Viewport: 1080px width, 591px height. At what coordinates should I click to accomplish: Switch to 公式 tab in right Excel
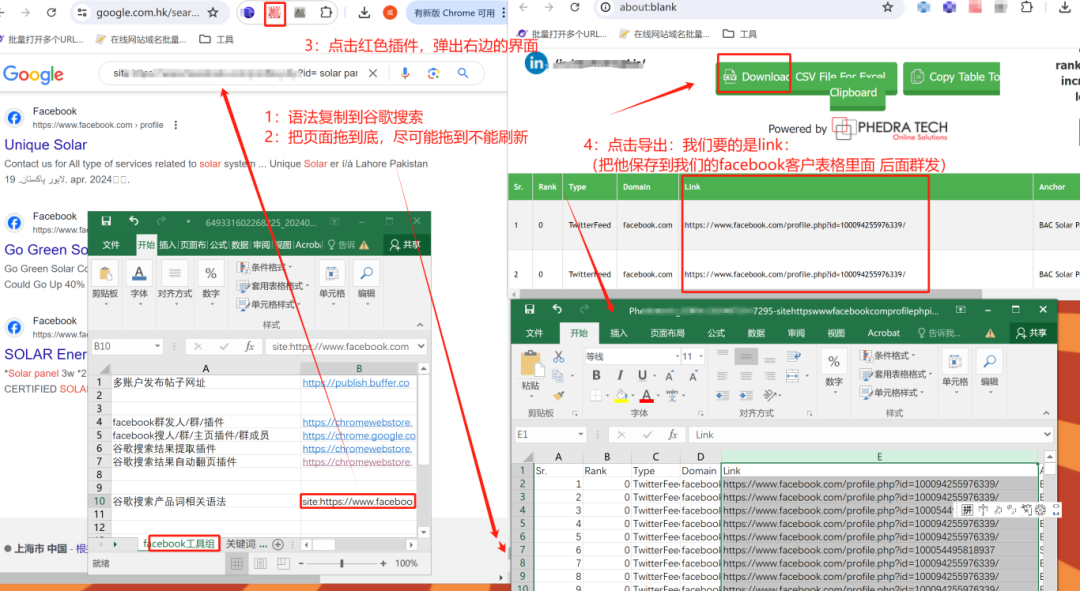(716, 333)
